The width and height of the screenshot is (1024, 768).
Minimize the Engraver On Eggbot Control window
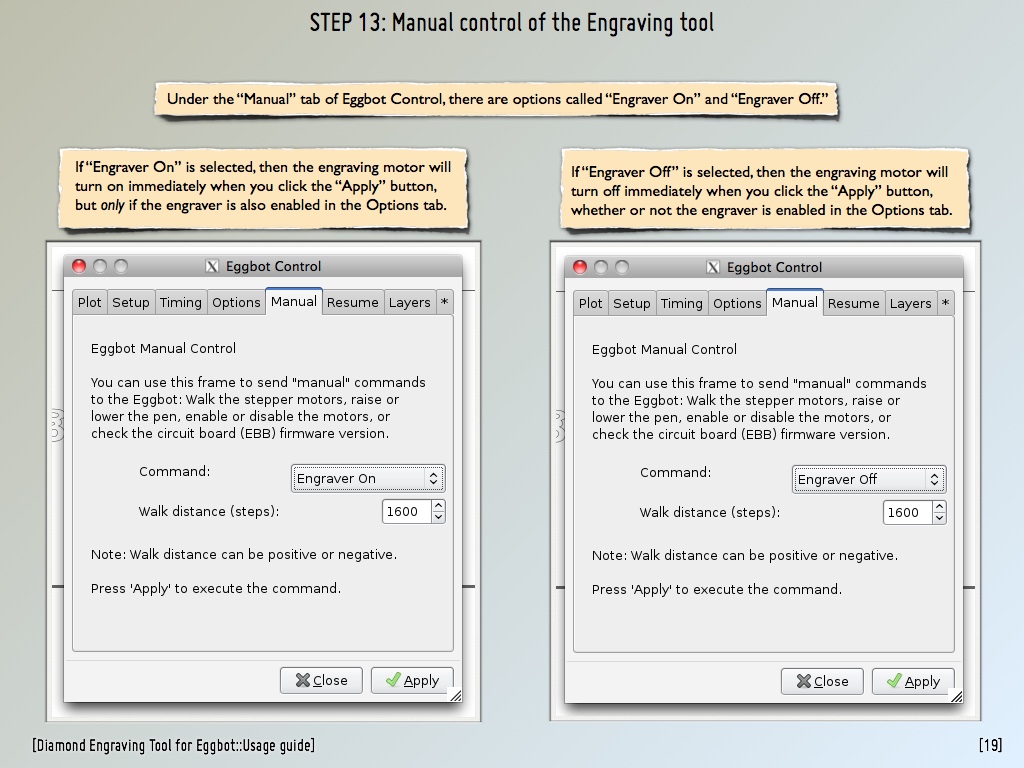[x=100, y=266]
